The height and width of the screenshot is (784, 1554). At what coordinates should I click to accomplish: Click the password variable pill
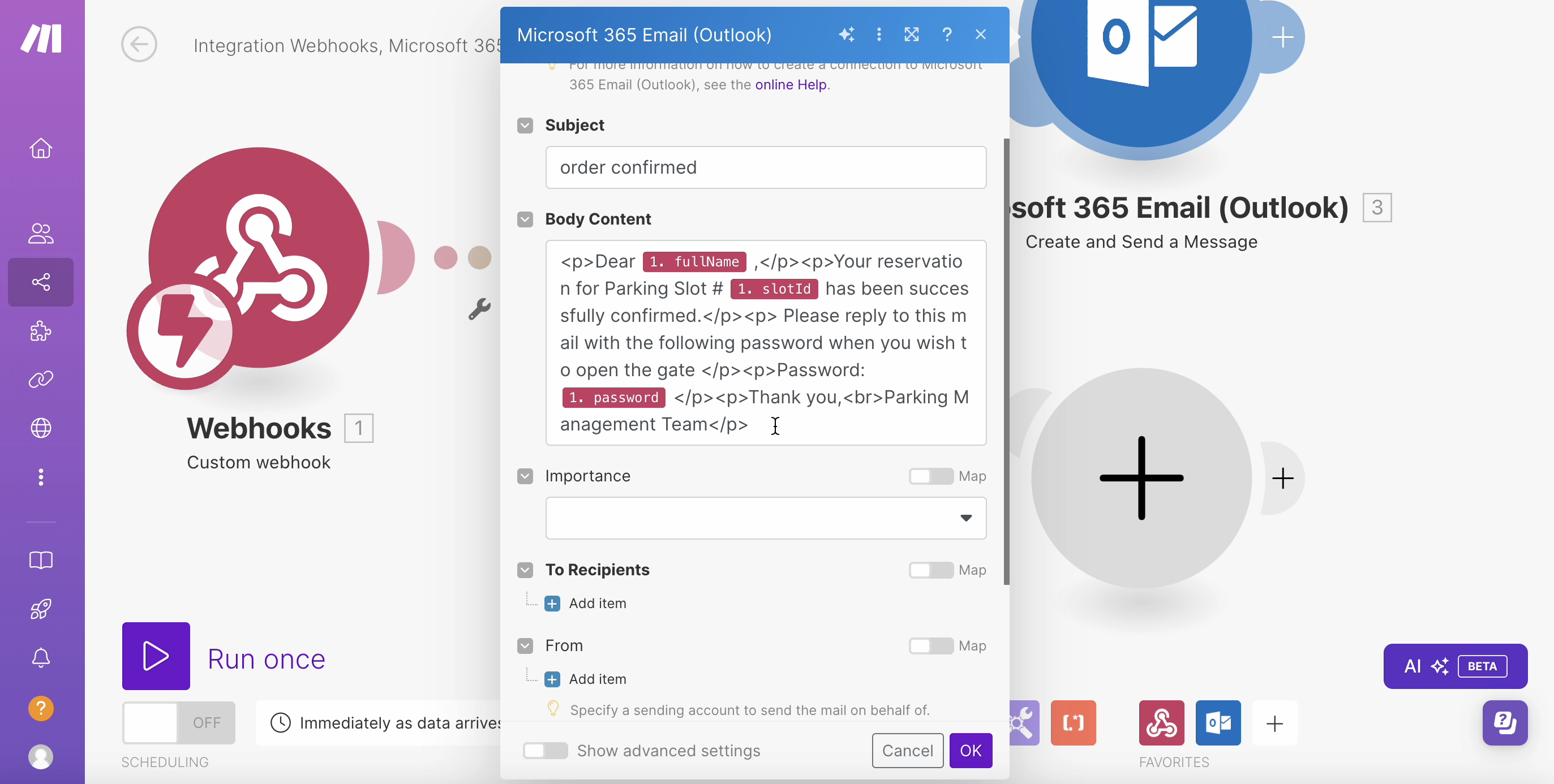[613, 398]
